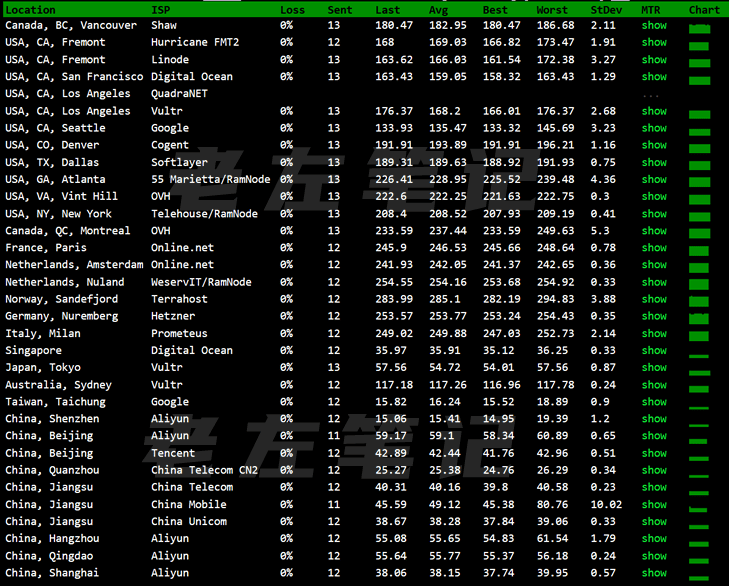Select the StDev value 10.02
Screen dimensions: 729x586
tap(606, 505)
